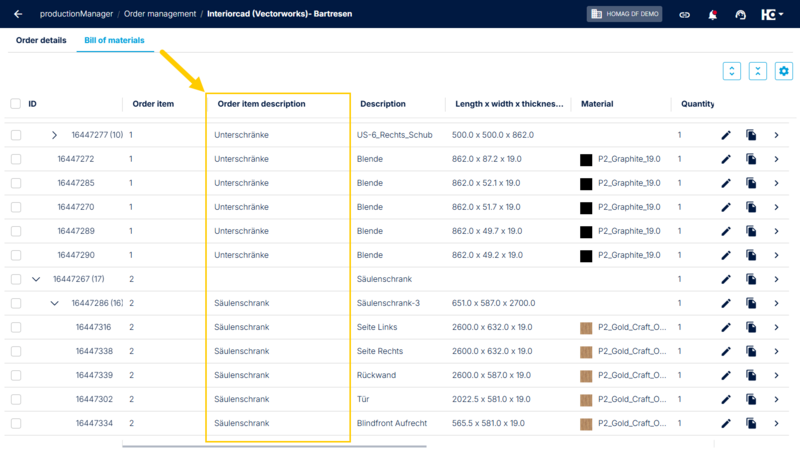800x450 pixels.
Task: Open details chevron for Tür row
Action: click(776, 399)
